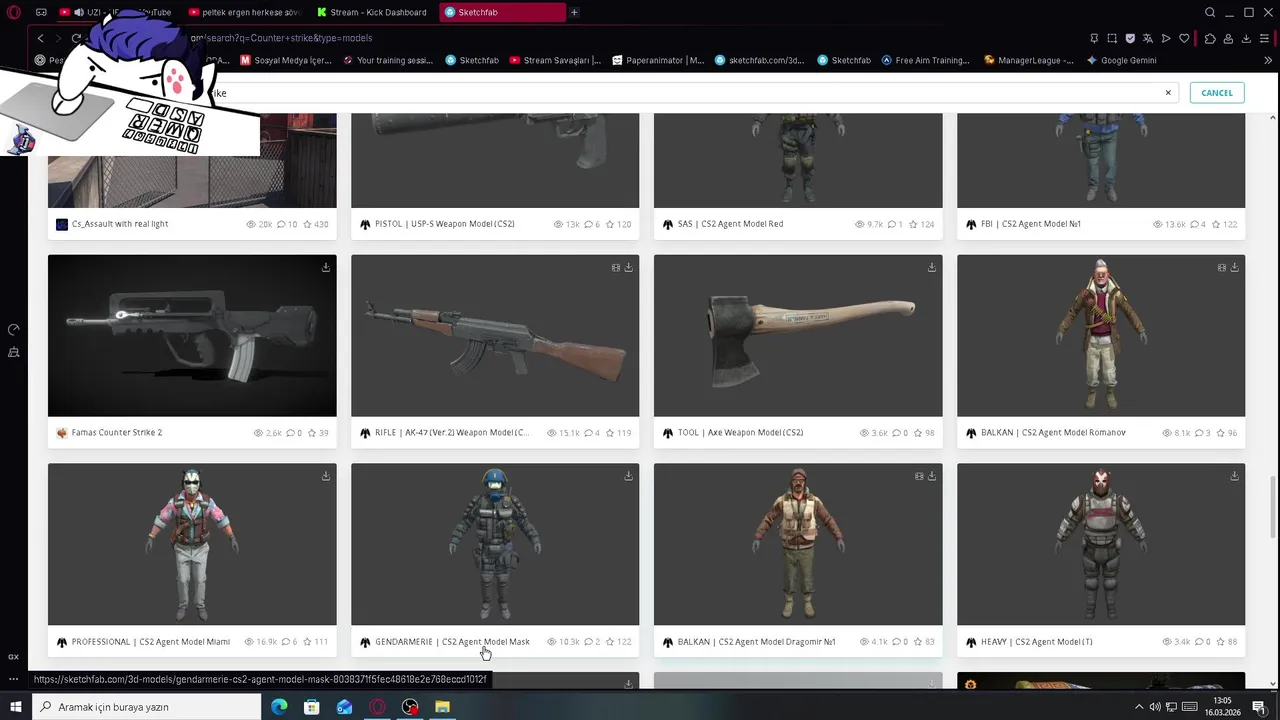Open sidebar three-dots more options
The width and height of the screenshot is (1280, 720).
13,680
